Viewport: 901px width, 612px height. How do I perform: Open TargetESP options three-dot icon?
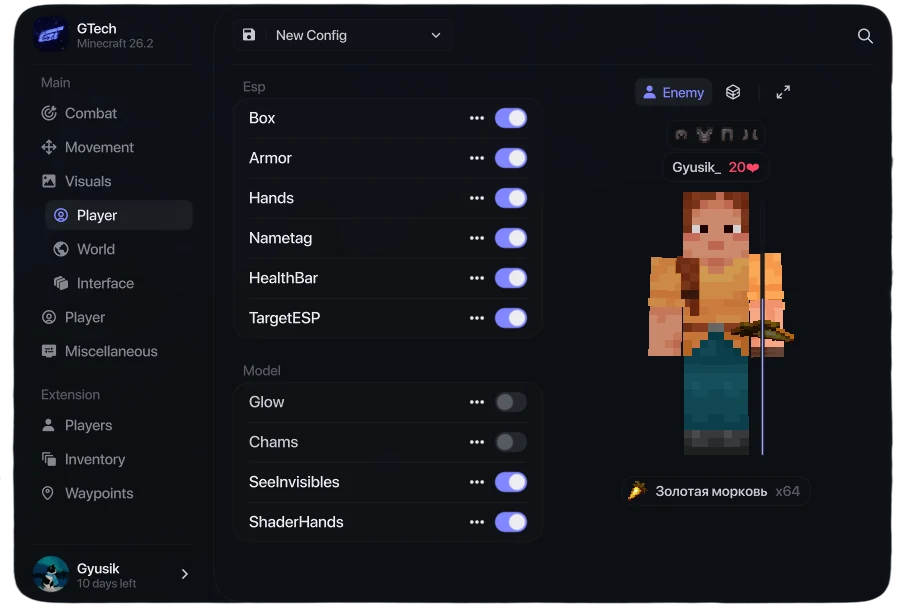tap(477, 318)
